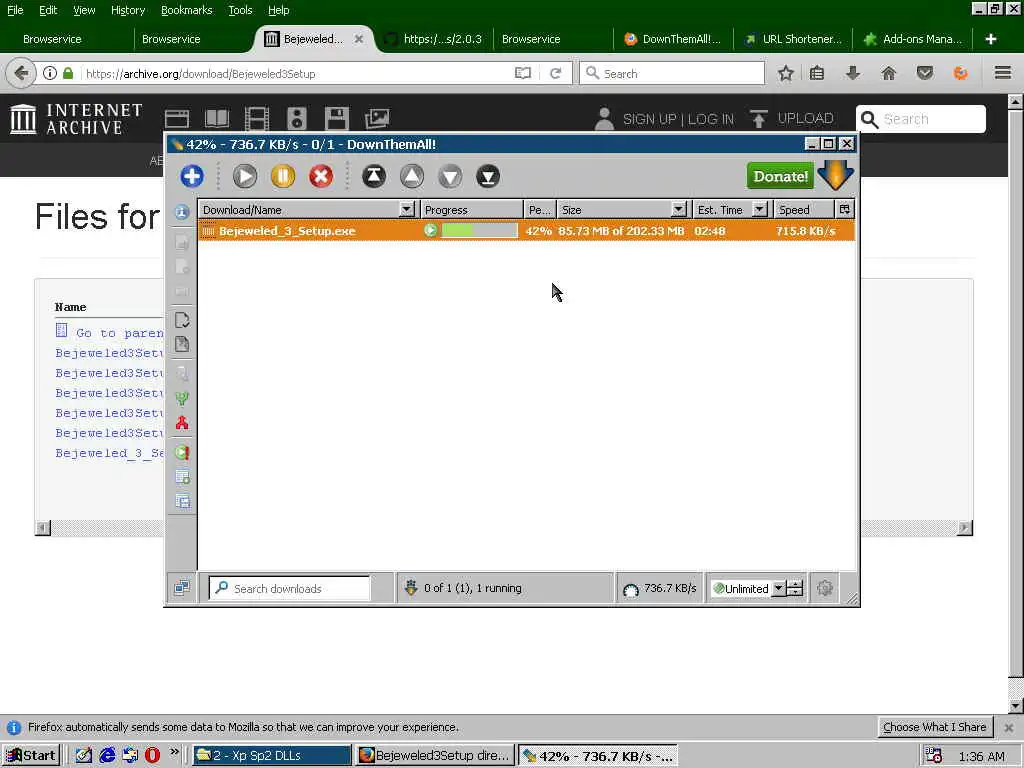Open the Bejeweled_3_Se... file link on the page
The height and width of the screenshot is (768, 1024).
click(x=109, y=453)
